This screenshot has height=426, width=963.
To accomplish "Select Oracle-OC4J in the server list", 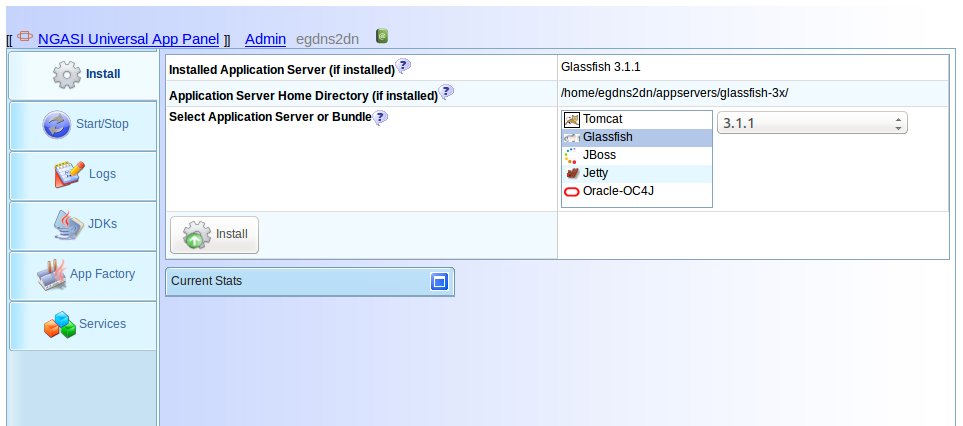I will coord(637,192).
